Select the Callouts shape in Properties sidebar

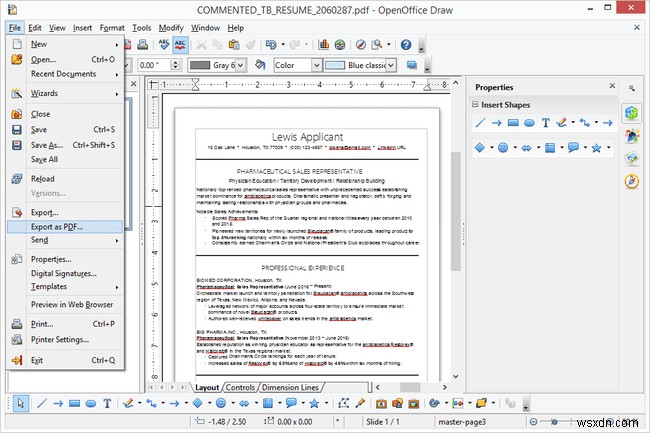(x=573, y=148)
